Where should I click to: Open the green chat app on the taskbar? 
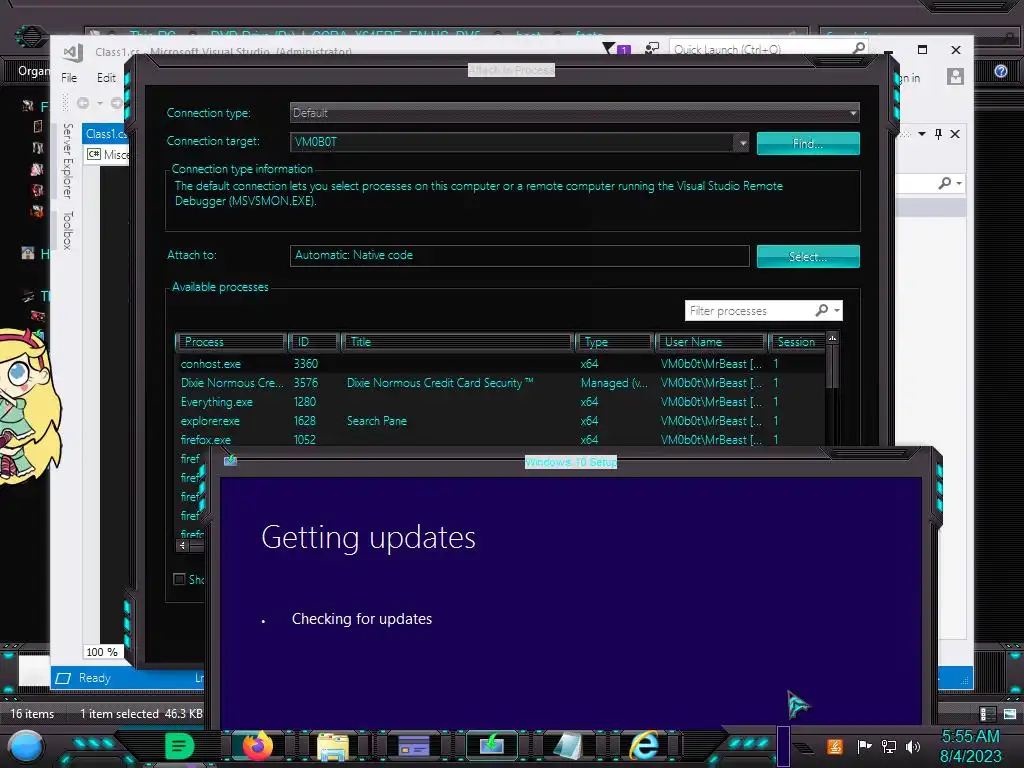pyautogui.click(x=179, y=746)
